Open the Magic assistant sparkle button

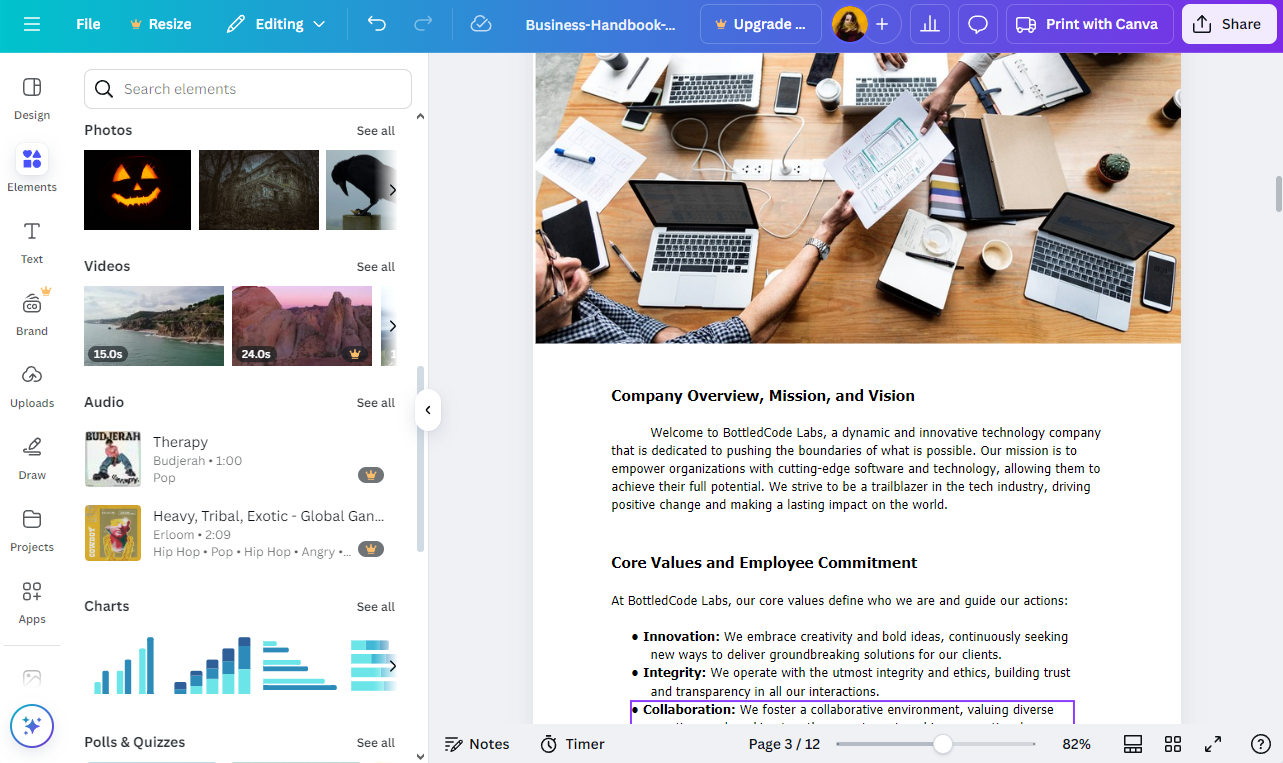point(32,726)
